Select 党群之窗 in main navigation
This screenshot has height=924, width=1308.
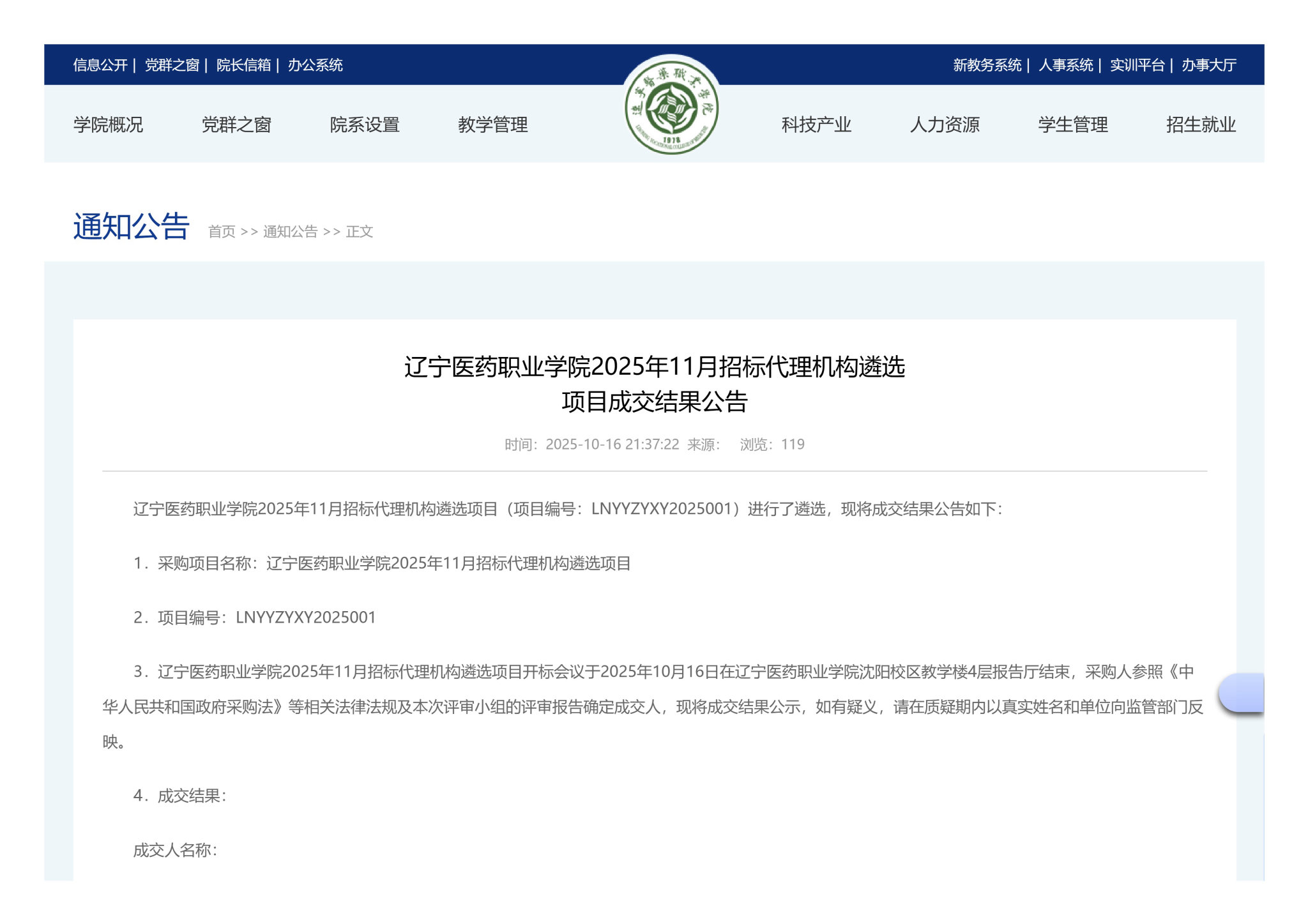click(x=236, y=125)
